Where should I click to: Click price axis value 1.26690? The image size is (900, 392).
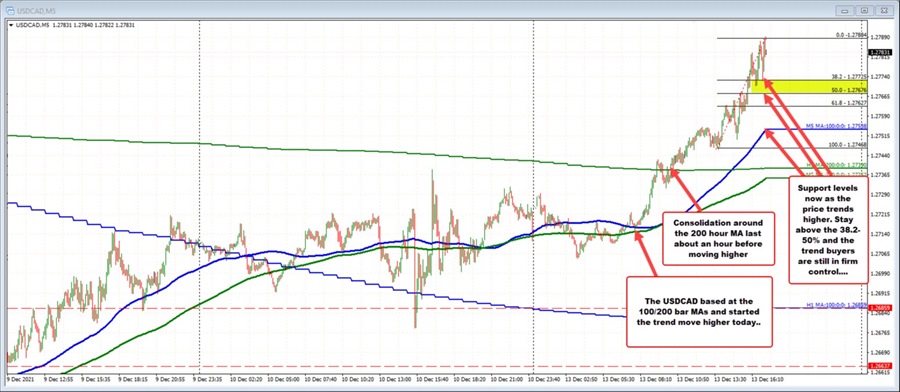(x=880, y=352)
